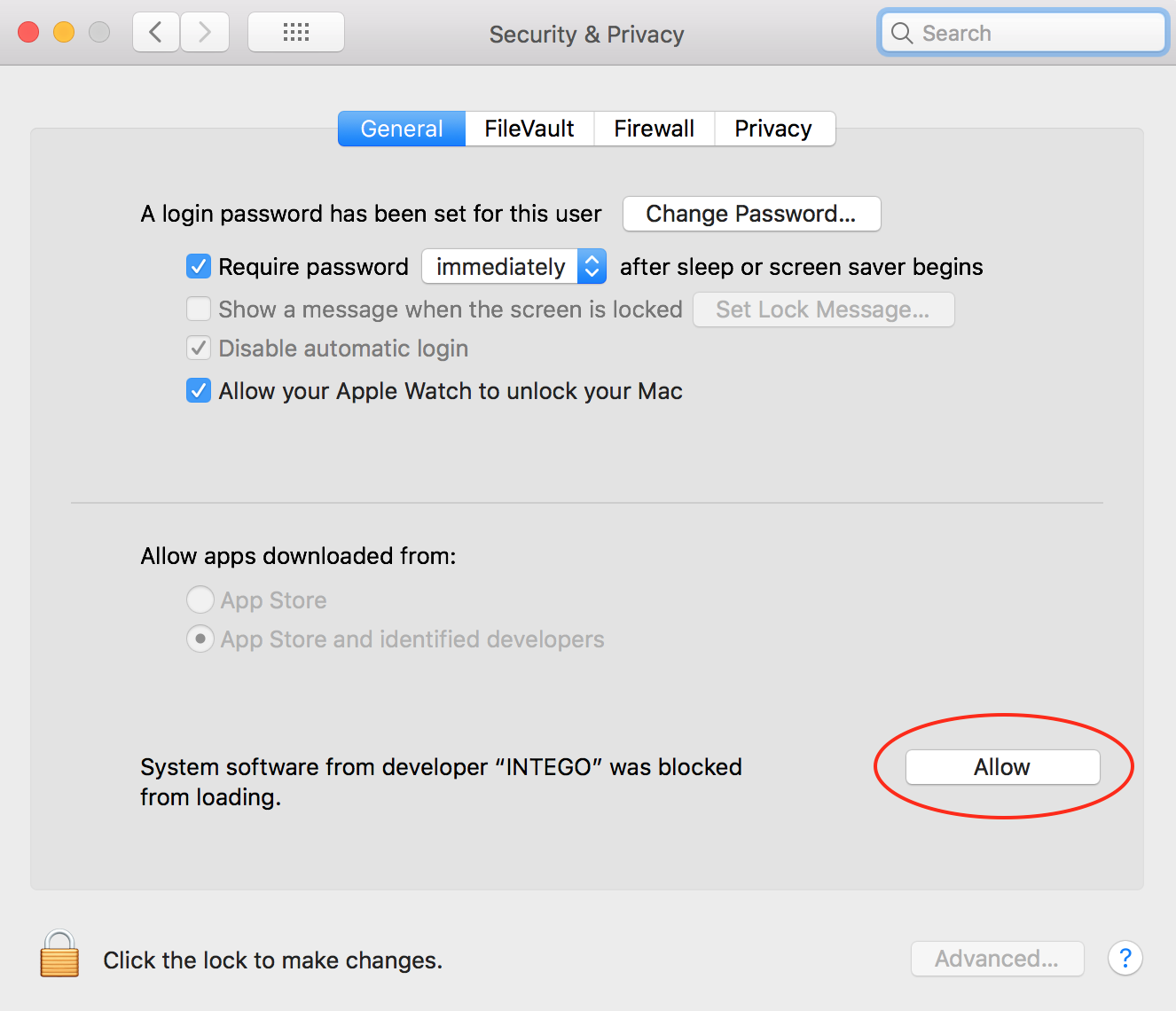Enable Show a message when screen is locked
1176x1011 pixels.
(199, 309)
